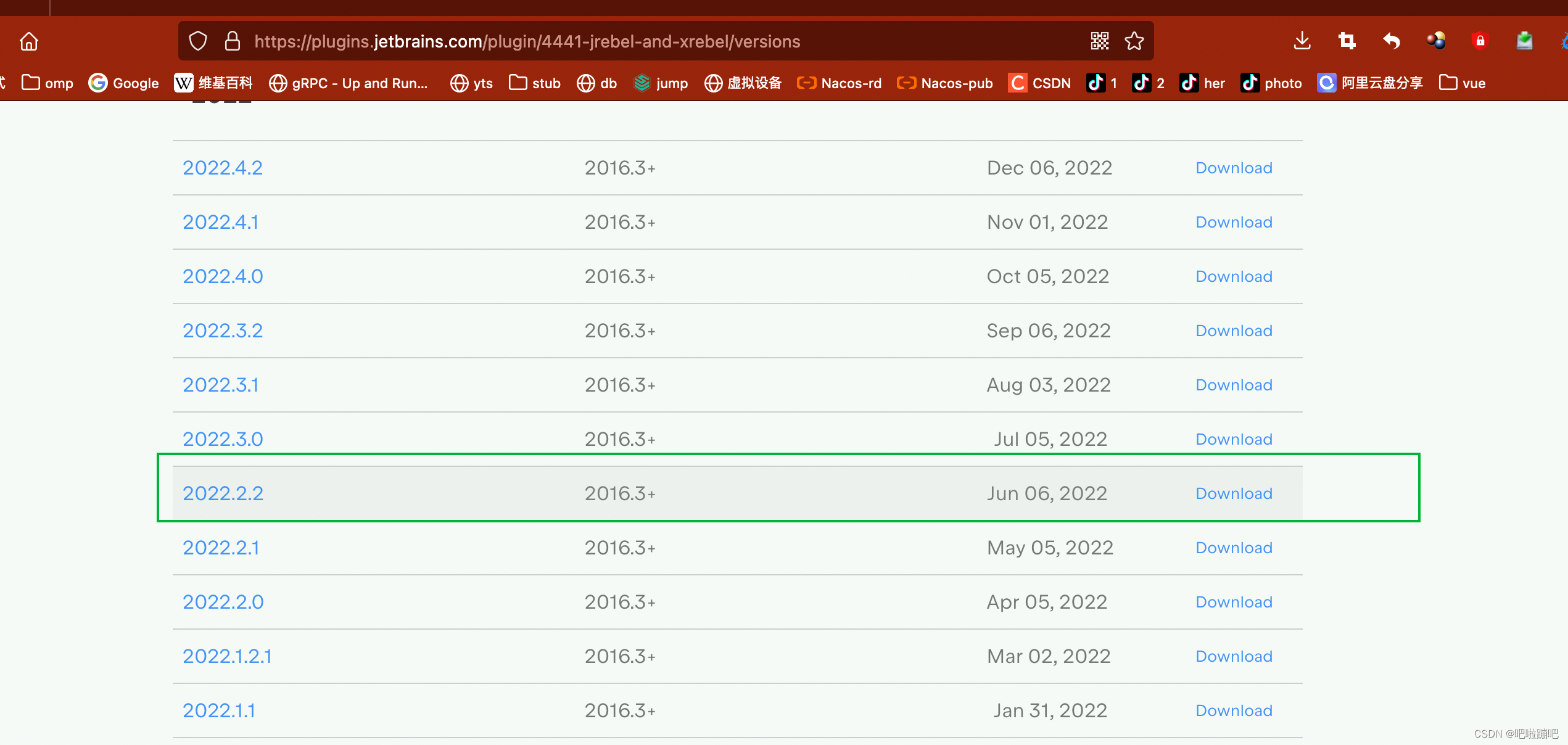The image size is (1568, 745).
Task: Open the CSDN bookmark
Action: coord(1040,83)
